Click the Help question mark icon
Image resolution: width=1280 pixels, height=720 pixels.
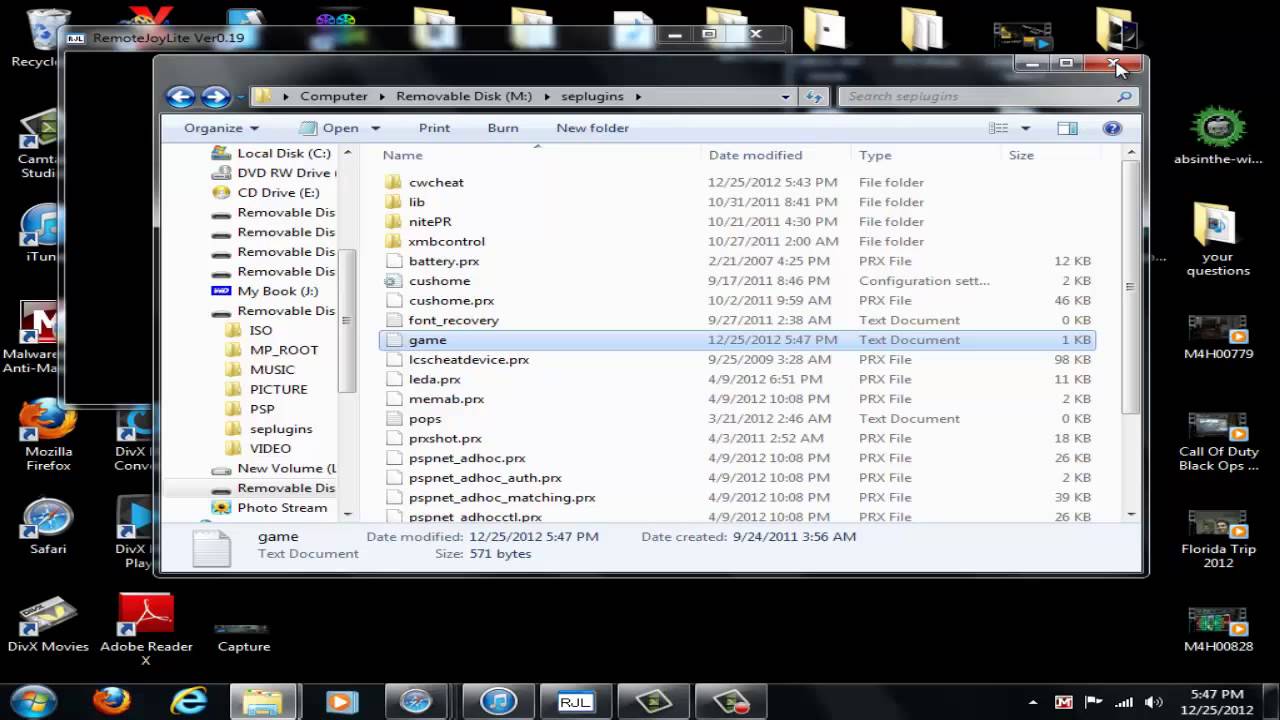tap(1111, 128)
